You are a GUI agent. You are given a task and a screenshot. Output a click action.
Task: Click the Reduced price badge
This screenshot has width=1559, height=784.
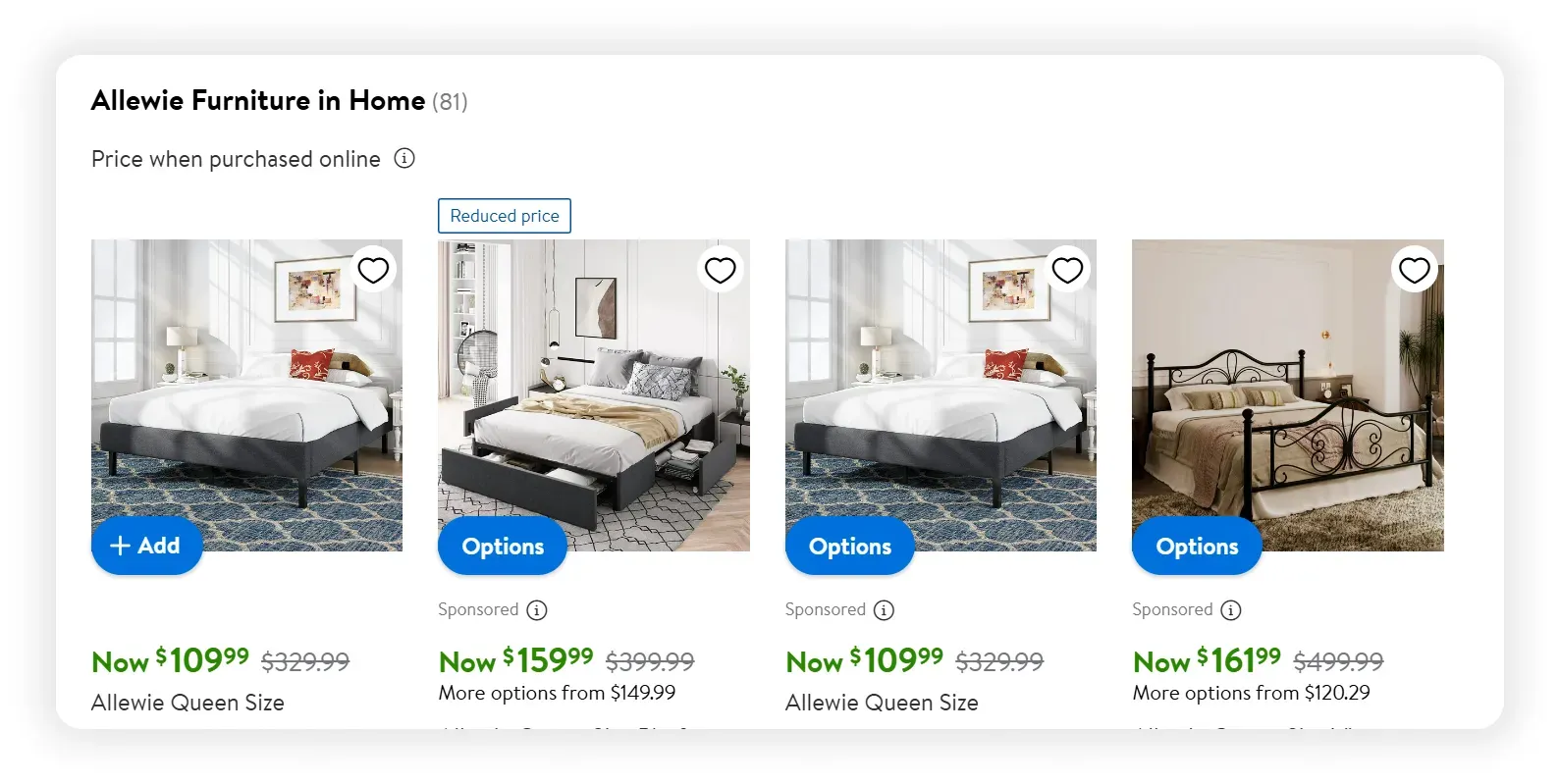coord(505,216)
